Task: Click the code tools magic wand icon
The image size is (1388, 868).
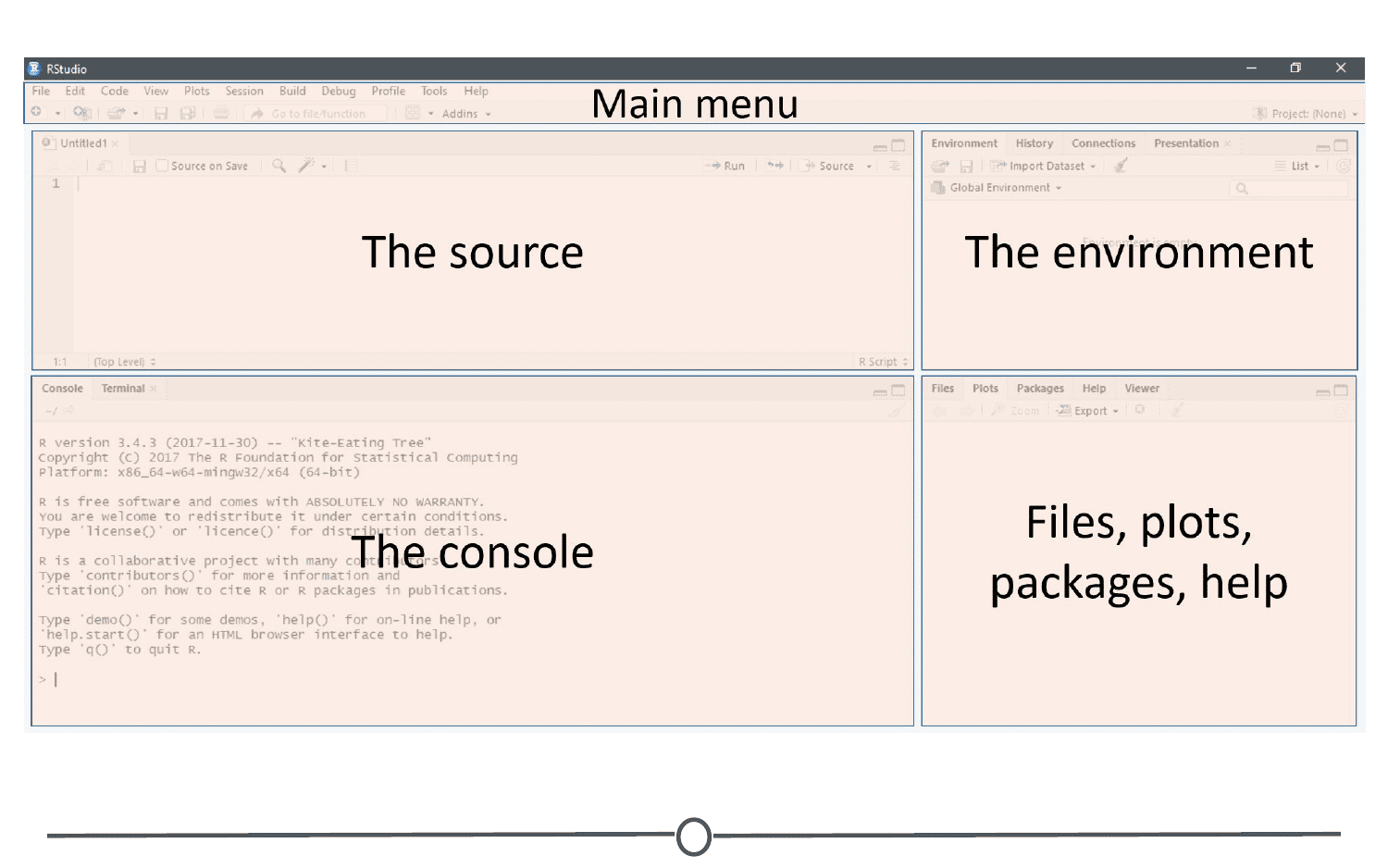Action: (x=306, y=166)
